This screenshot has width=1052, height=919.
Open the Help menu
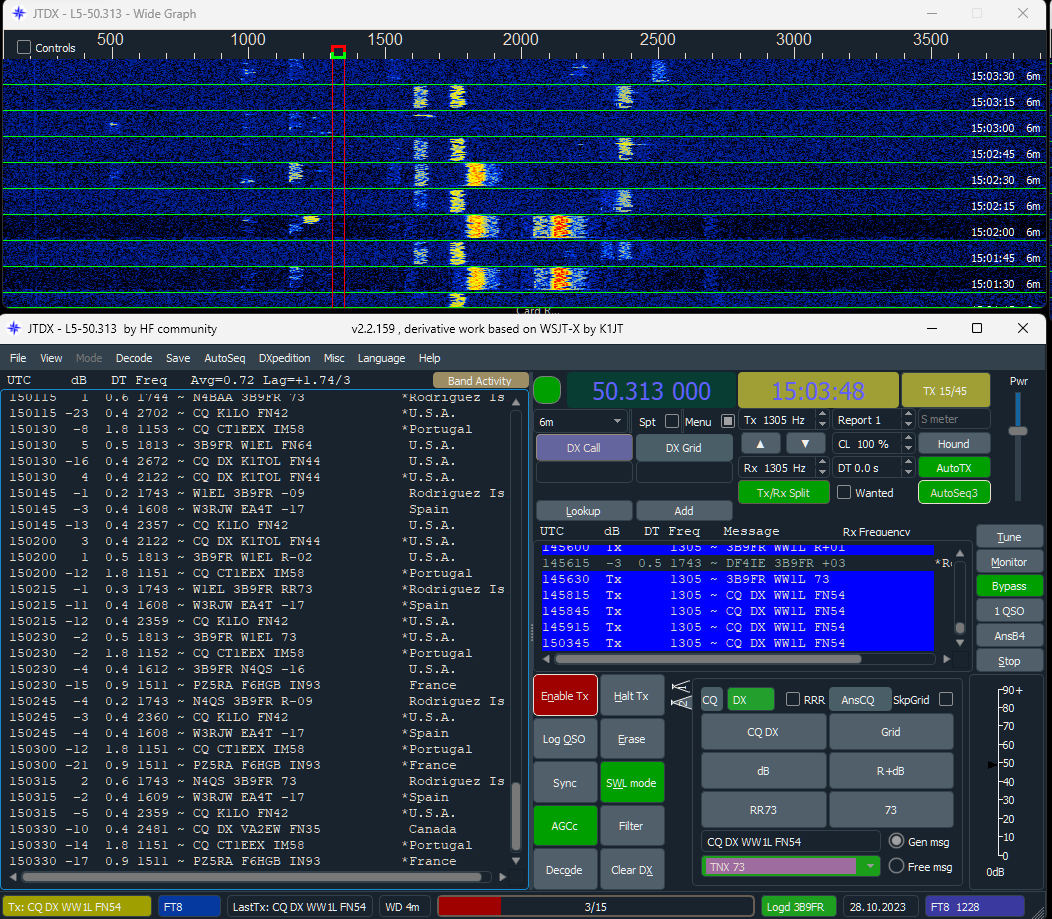pyautogui.click(x=429, y=358)
